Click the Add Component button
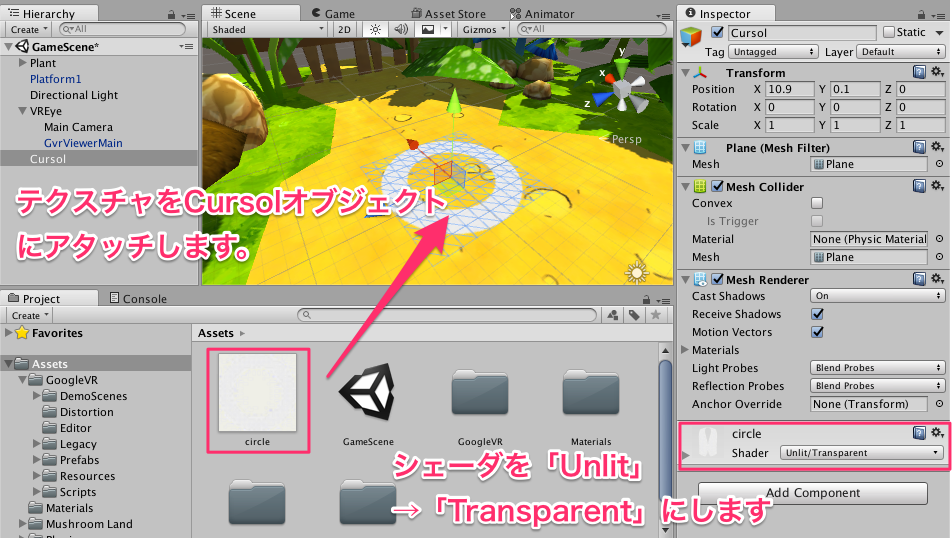 [x=812, y=492]
